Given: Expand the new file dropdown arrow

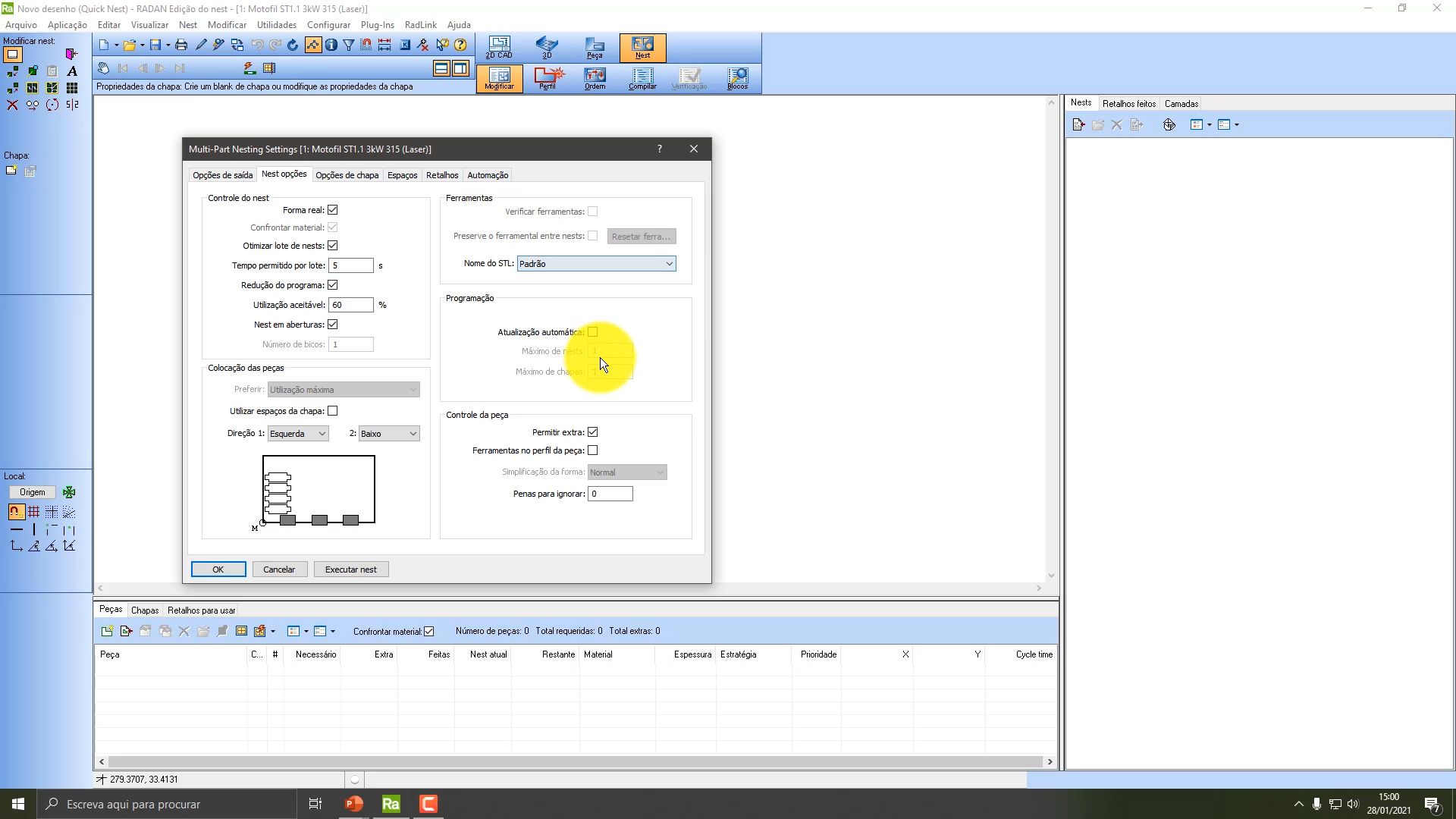Looking at the screenshot, I should tap(116, 45).
